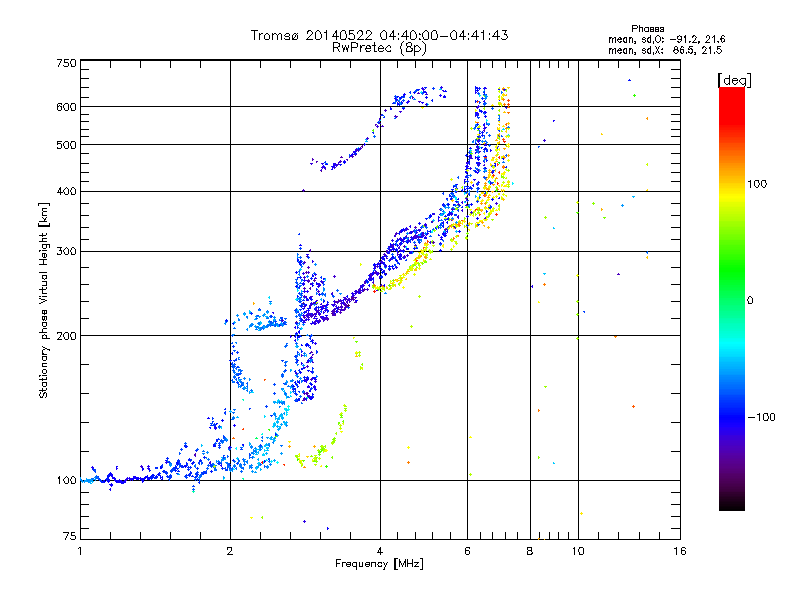
Task: Click the 'mean, sd,O: -91.2, 21.6' line
Action: pyautogui.click(x=667, y=39)
